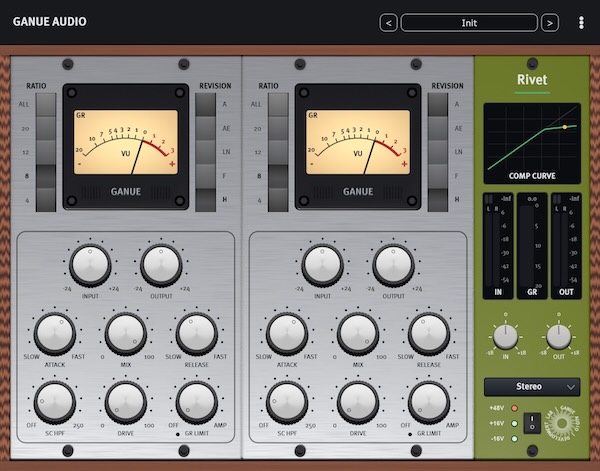Select ratio 20 on the left channel

tap(46, 129)
